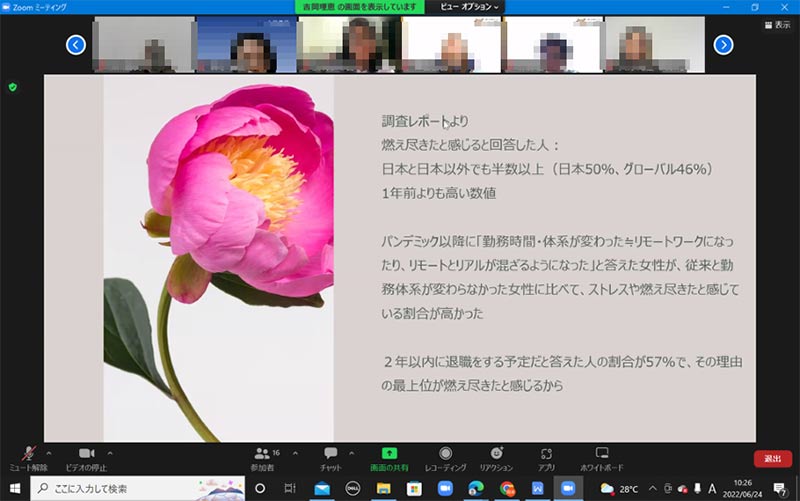Viewport: 800px width, 501px height.
Task: Select the first participant video thumbnail
Action: point(144,44)
